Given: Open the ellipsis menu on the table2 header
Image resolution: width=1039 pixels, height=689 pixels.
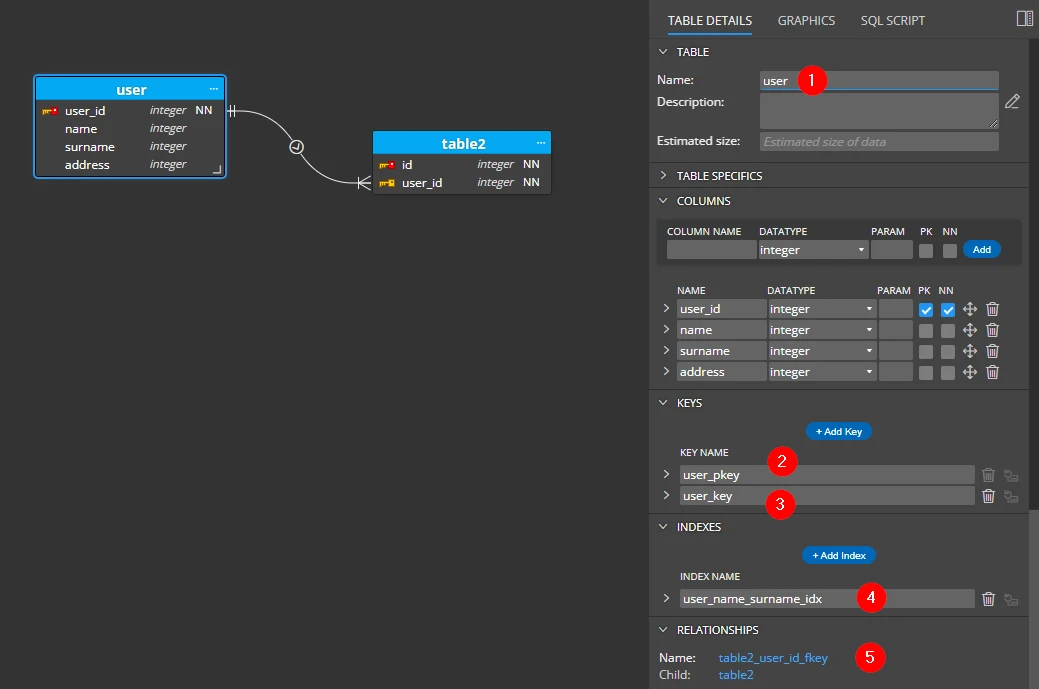Looking at the screenshot, I should [x=539, y=142].
